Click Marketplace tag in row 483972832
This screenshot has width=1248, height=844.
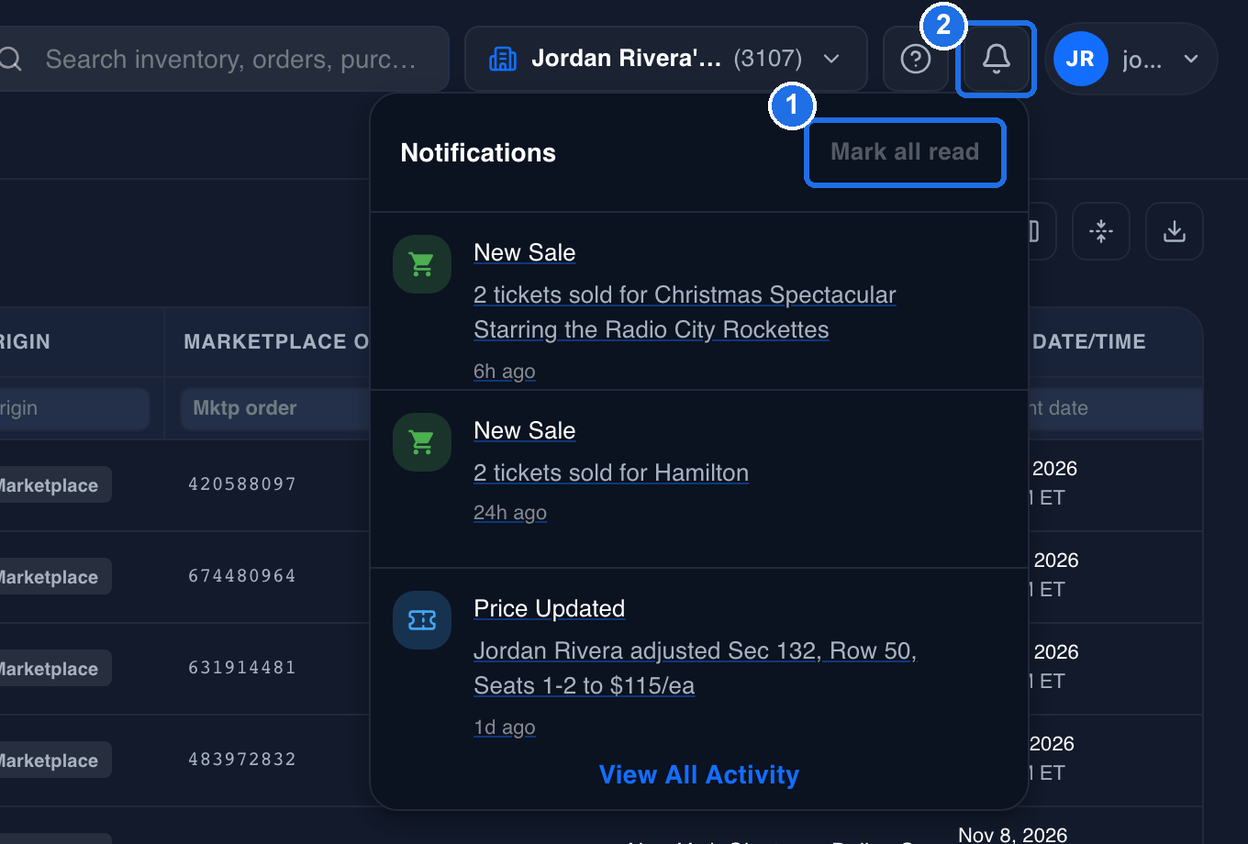[55, 760]
